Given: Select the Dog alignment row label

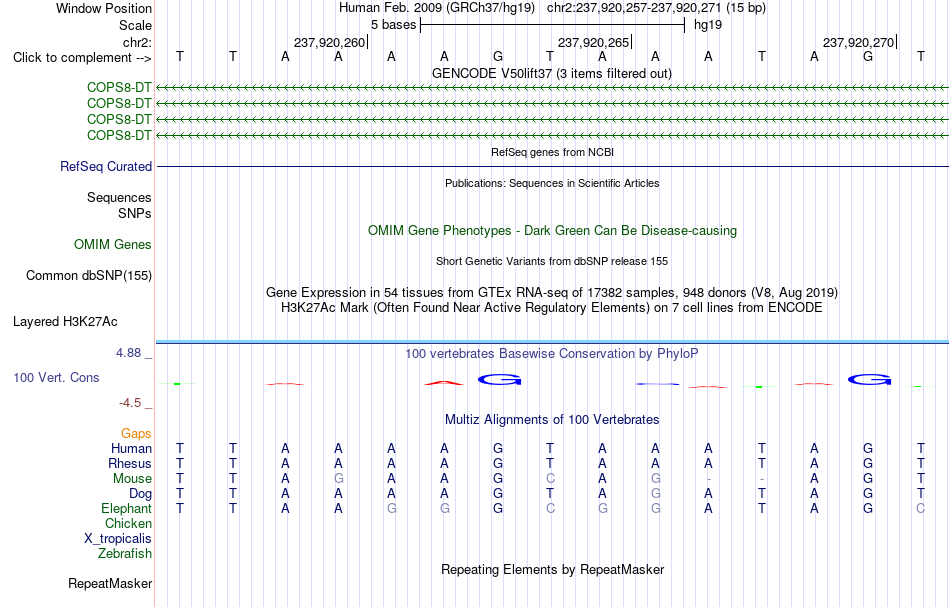Looking at the screenshot, I should click(140, 494).
